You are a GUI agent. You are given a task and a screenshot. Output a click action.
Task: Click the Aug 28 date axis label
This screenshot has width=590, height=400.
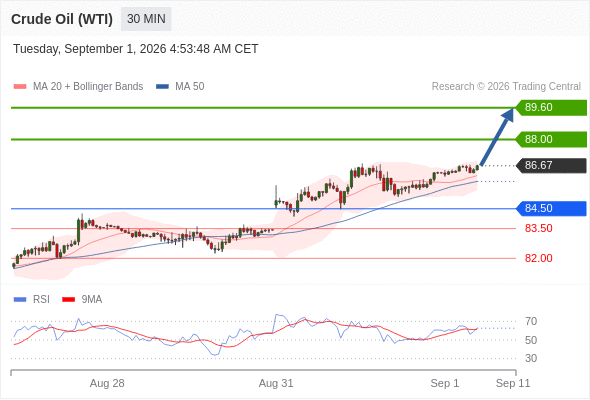pos(107,383)
